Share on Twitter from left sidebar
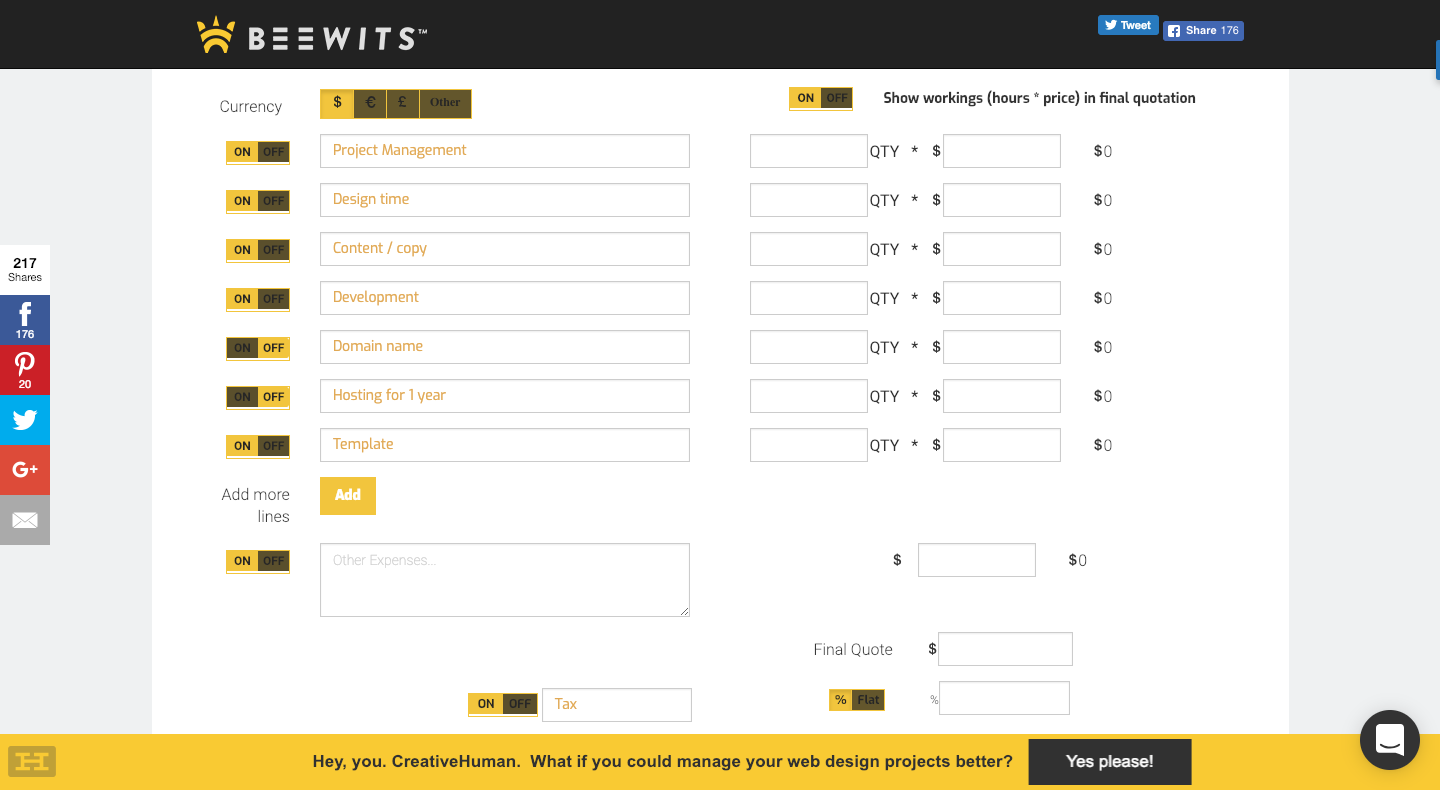 click(x=25, y=420)
